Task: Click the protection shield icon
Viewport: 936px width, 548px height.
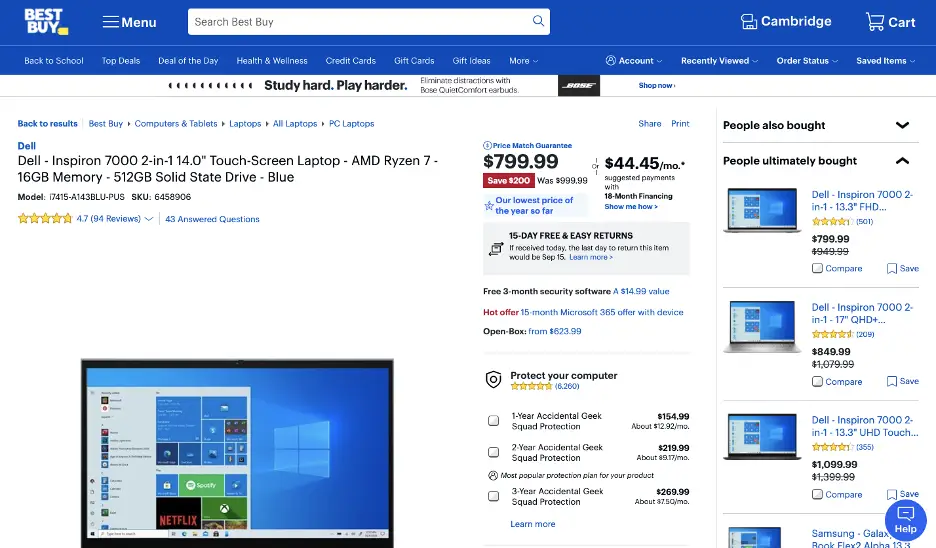Action: [493, 379]
